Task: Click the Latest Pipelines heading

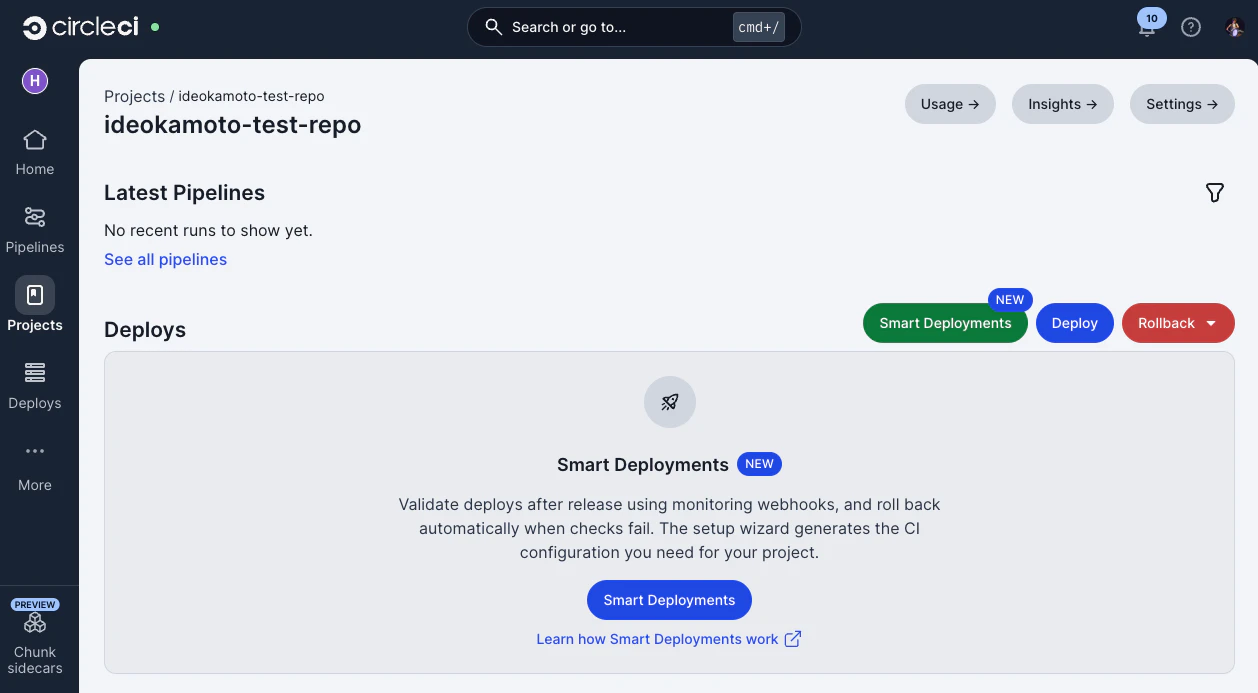Action: tap(184, 193)
